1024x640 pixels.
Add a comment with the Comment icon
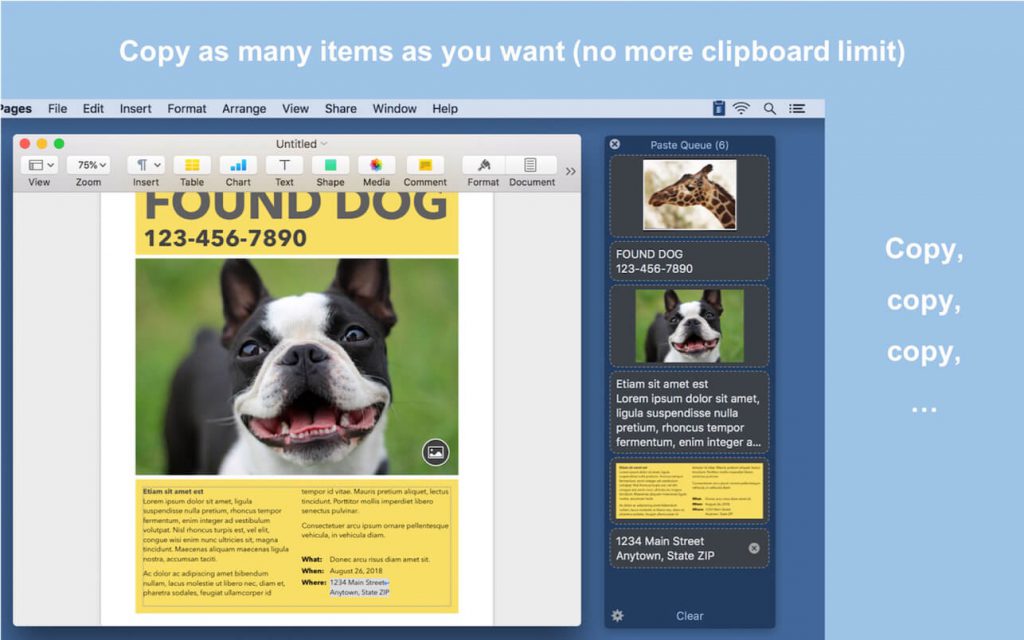[425, 167]
